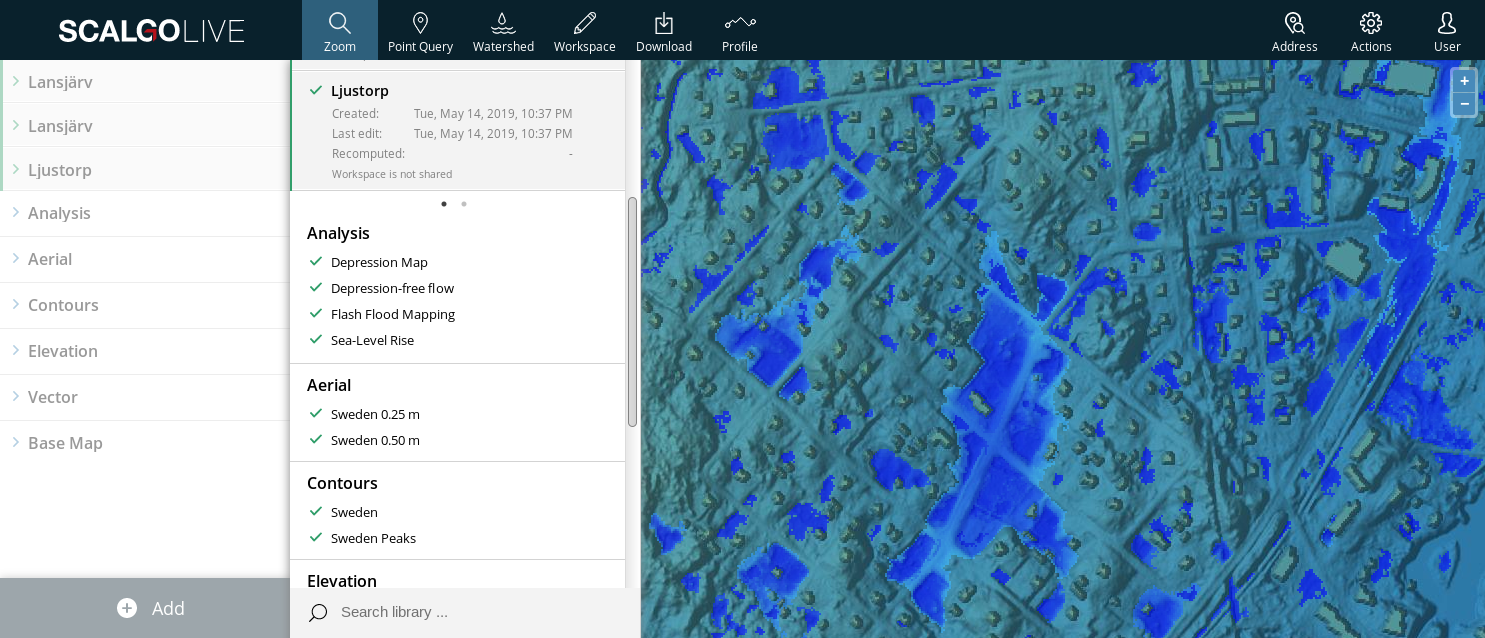Toggle Flash Flood Mapping checkmark
This screenshot has height=638, width=1485.
pos(316,314)
